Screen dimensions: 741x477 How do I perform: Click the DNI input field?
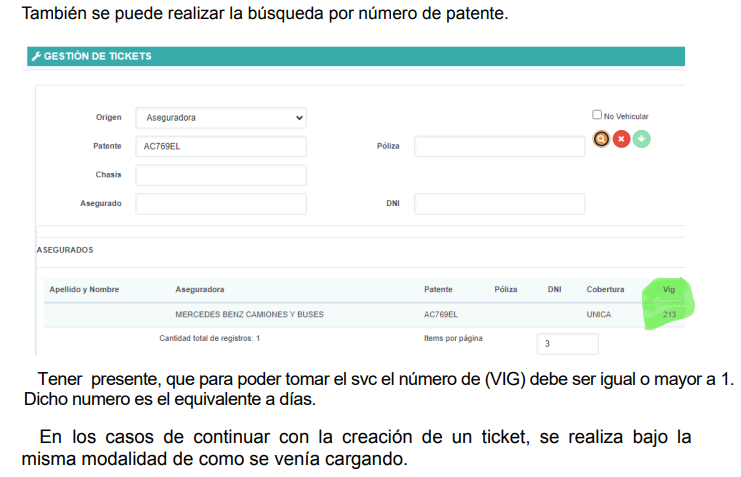click(500, 204)
